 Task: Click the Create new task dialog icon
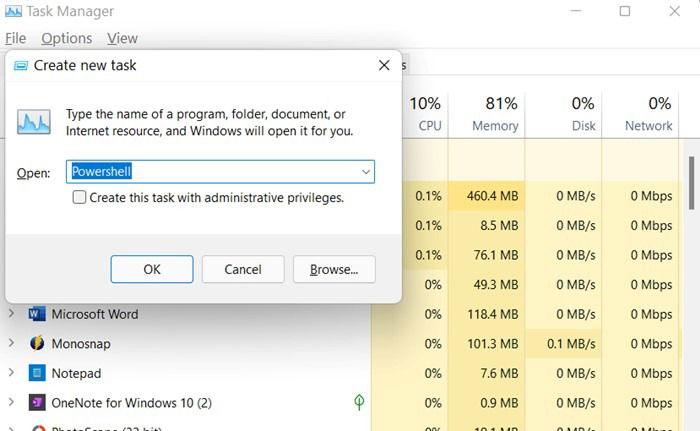[21, 66]
